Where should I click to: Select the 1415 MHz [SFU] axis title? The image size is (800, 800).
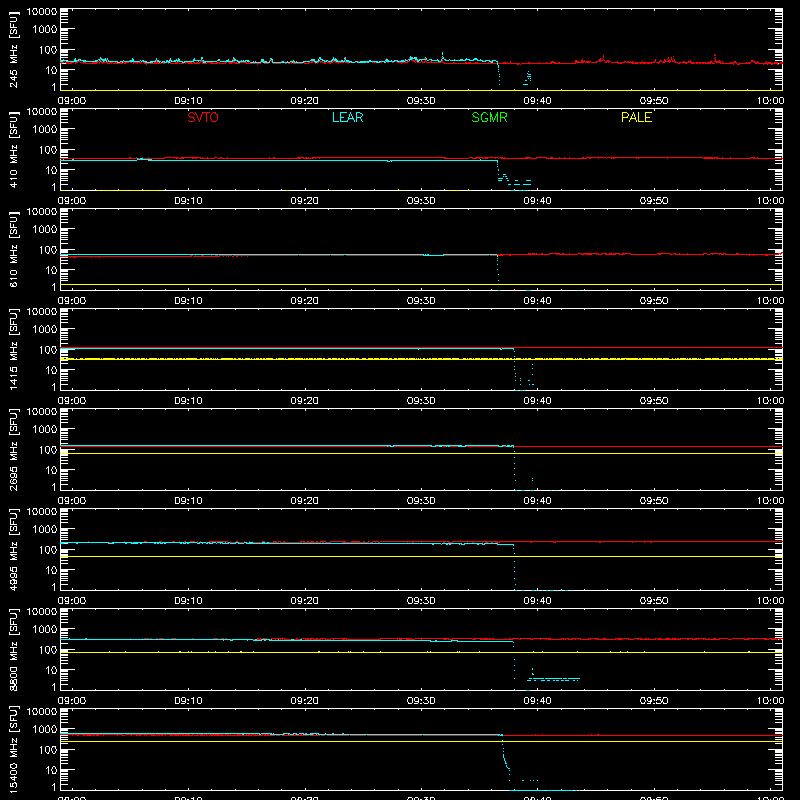(14, 349)
